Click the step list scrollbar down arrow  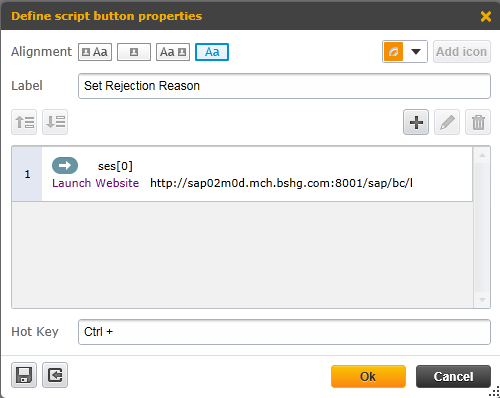[x=482, y=300]
